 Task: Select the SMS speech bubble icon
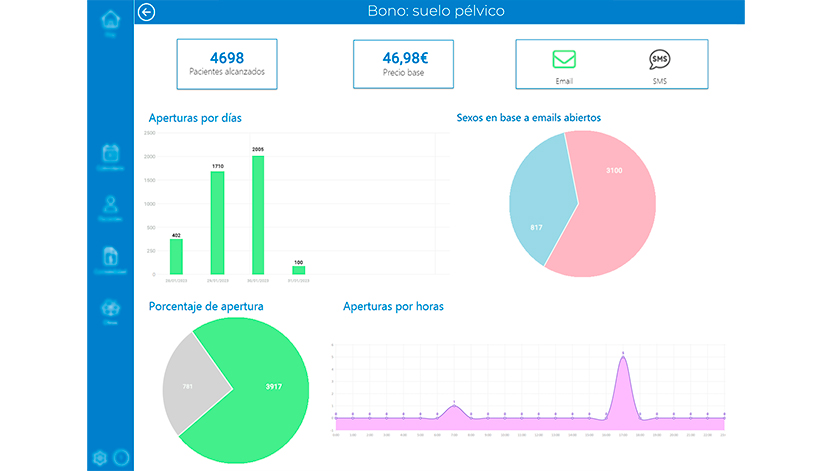coord(659,59)
